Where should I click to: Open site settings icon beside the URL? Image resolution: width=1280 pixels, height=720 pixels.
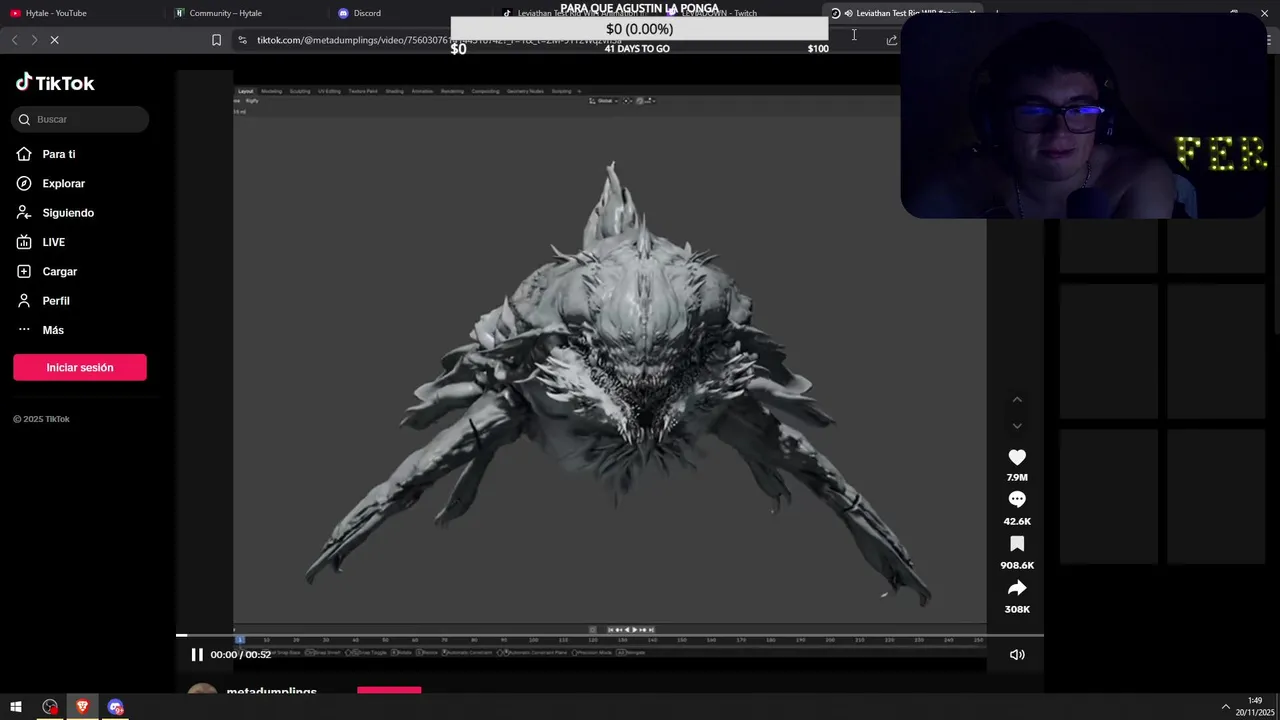coord(242,40)
